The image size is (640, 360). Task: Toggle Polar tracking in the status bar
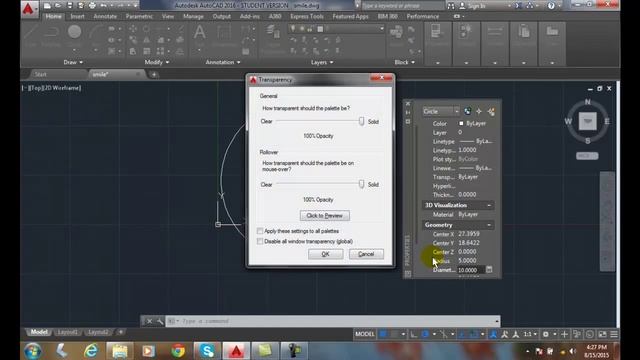click(425, 334)
